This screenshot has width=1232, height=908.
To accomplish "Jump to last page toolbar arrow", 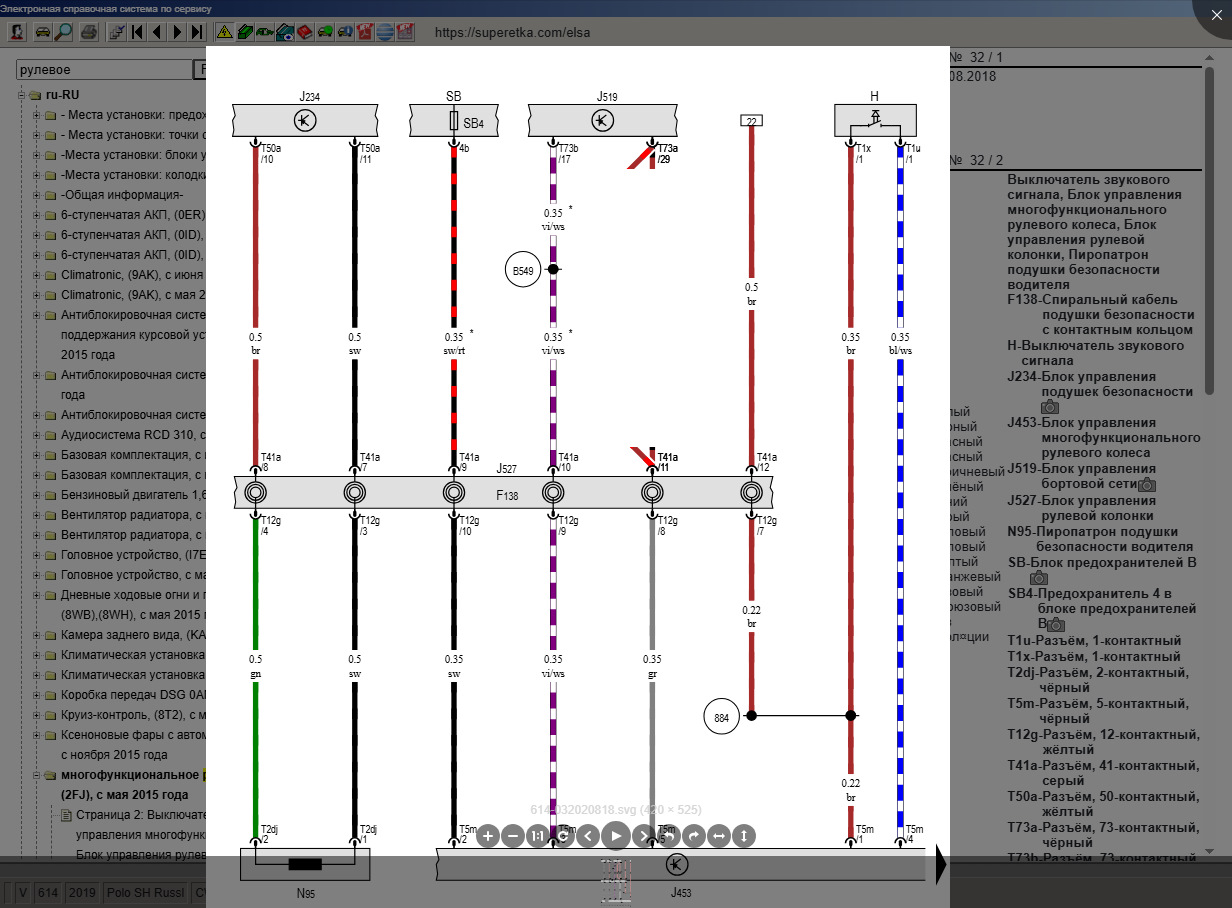I will point(198,32).
